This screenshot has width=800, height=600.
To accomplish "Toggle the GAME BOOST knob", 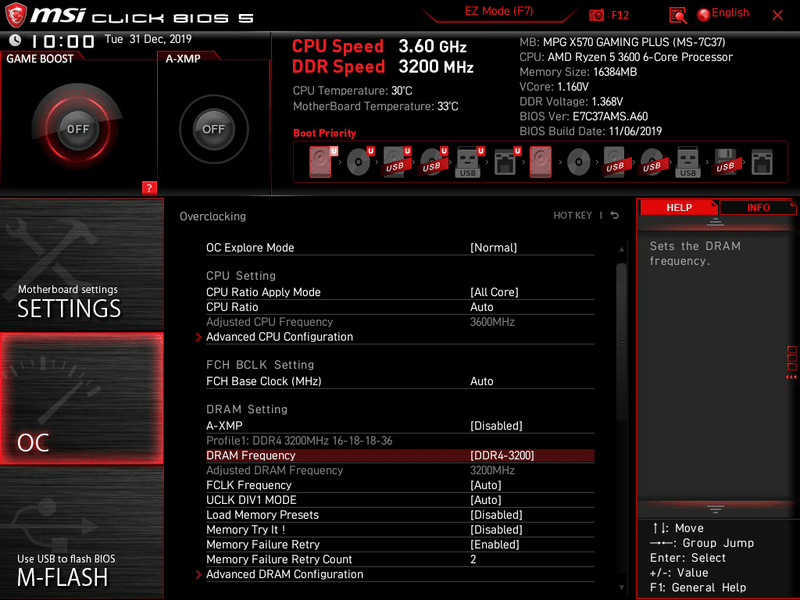I will (x=78, y=129).
